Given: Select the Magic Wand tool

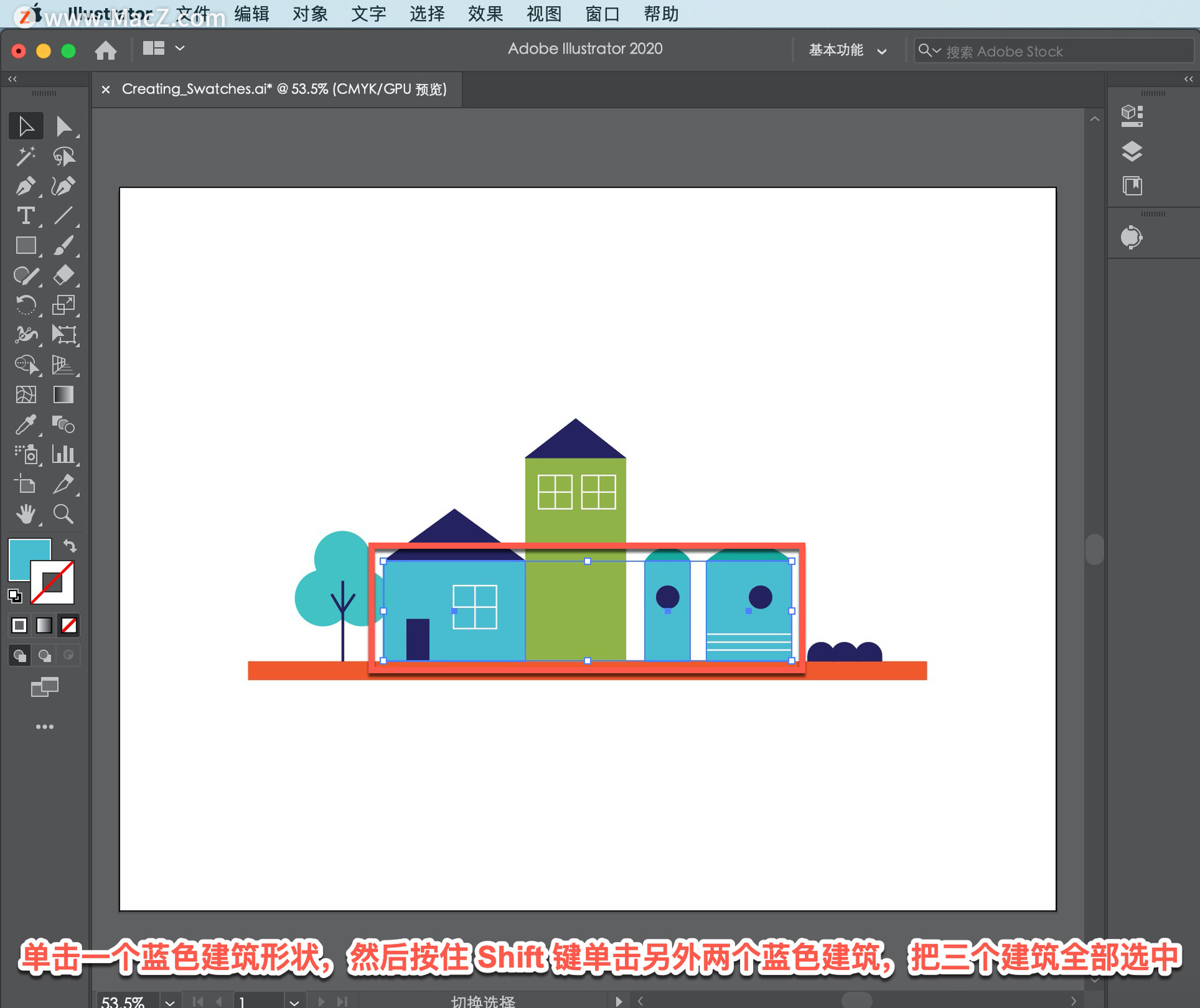Looking at the screenshot, I should click(x=25, y=156).
